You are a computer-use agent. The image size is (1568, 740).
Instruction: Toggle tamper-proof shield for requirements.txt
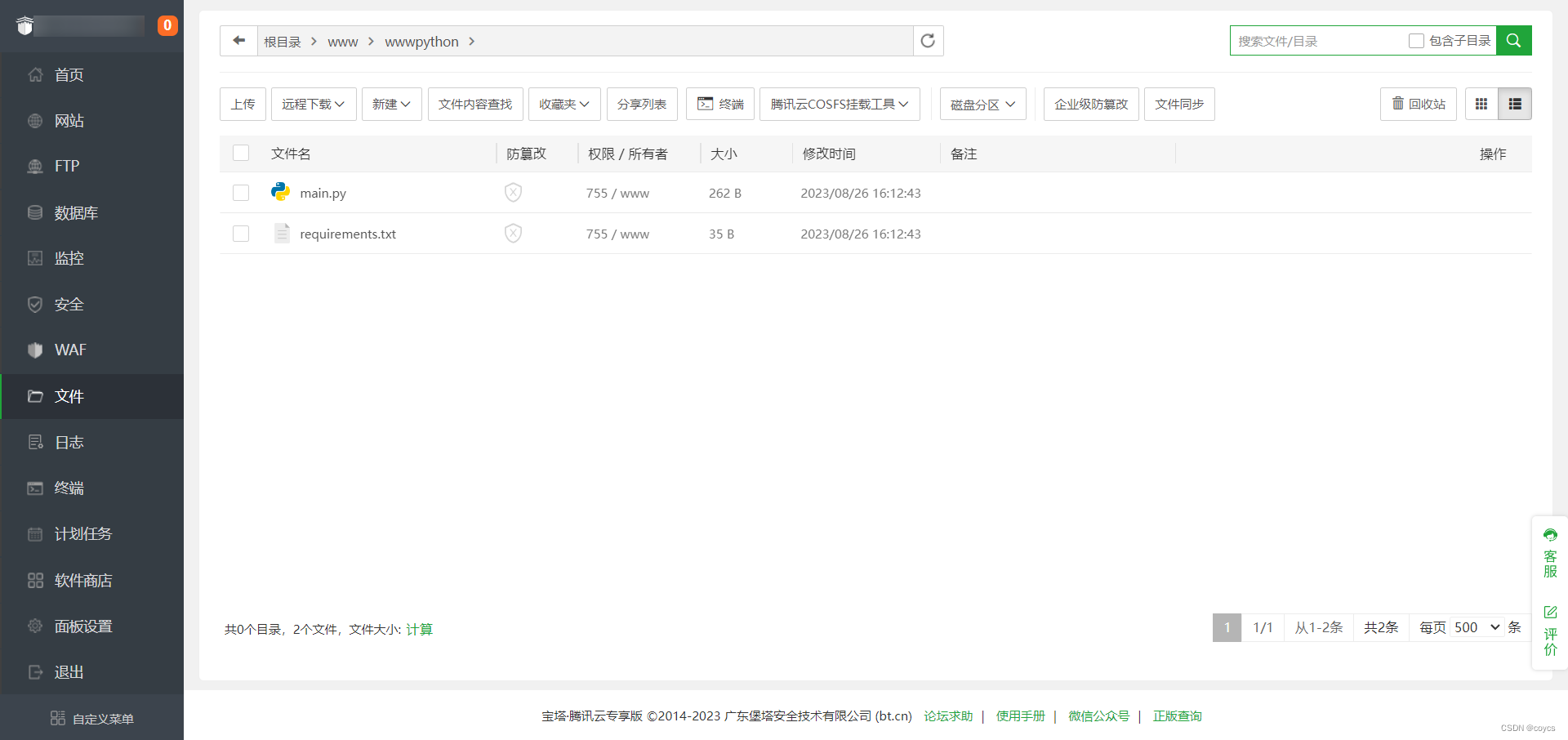[513, 234]
